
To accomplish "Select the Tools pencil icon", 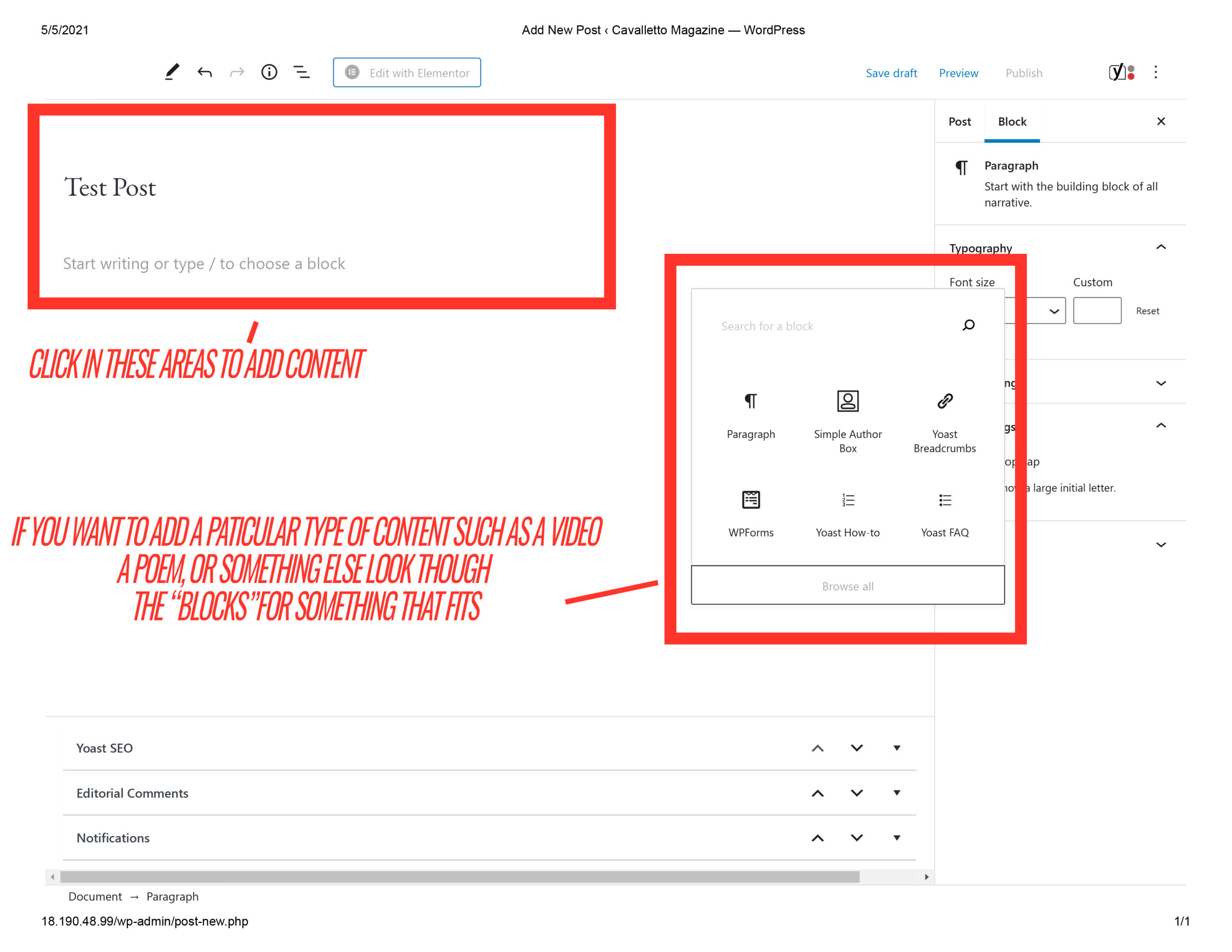I will point(172,72).
